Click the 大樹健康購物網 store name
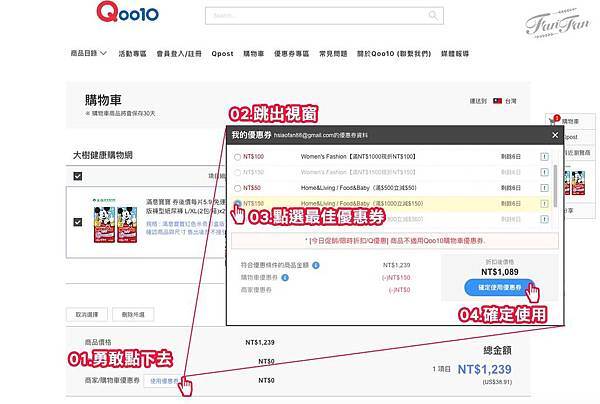Viewport: 600px width, 404px height. click(103, 155)
